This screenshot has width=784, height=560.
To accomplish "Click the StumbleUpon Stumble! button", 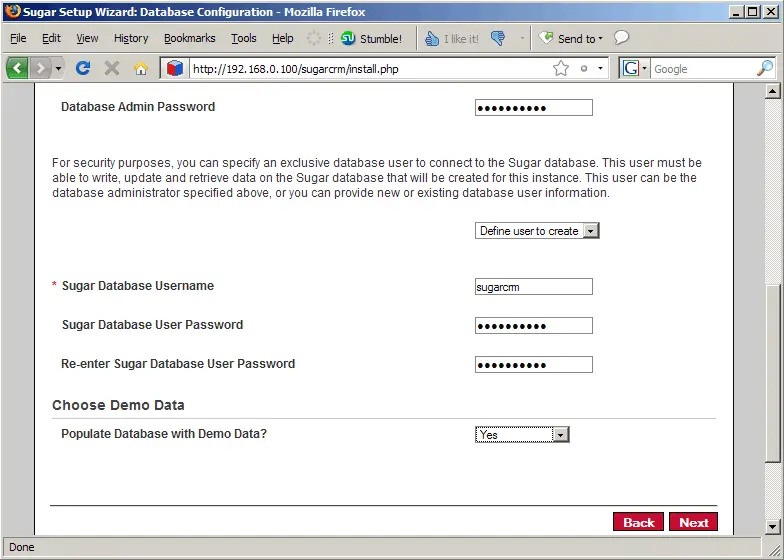I will pos(371,38).
